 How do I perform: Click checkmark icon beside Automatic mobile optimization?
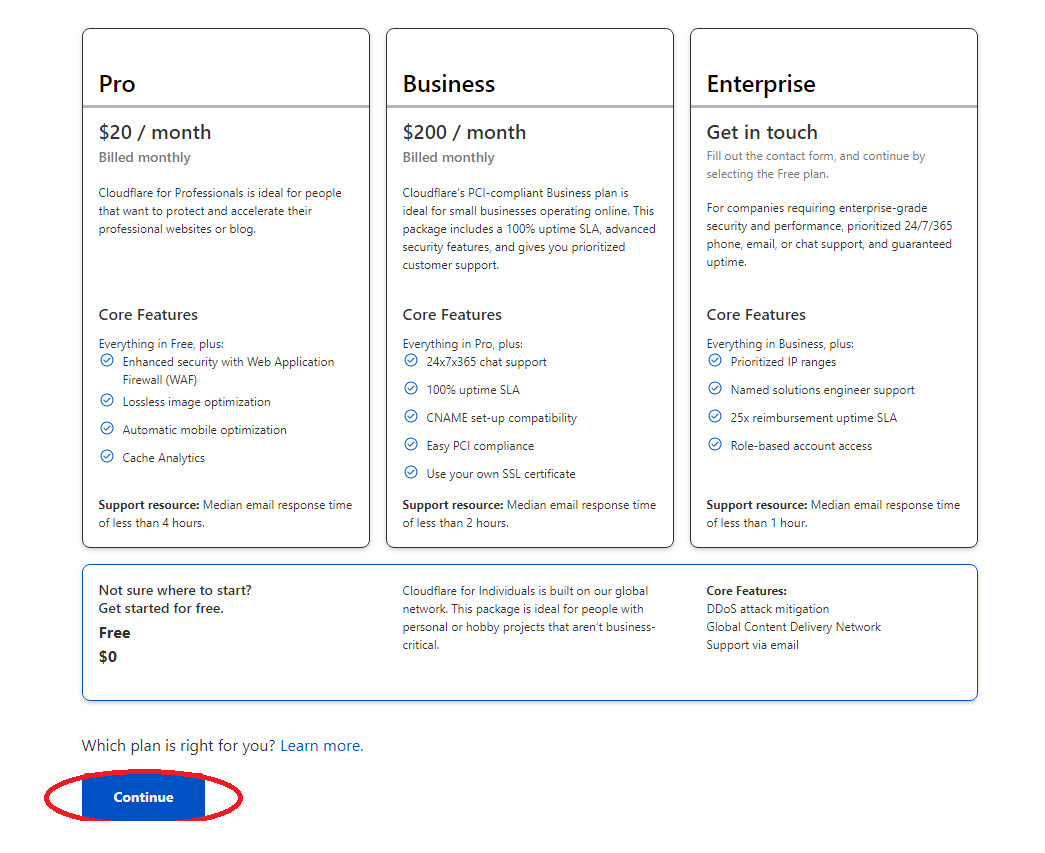pyautogui.click(x=107, y=428)
